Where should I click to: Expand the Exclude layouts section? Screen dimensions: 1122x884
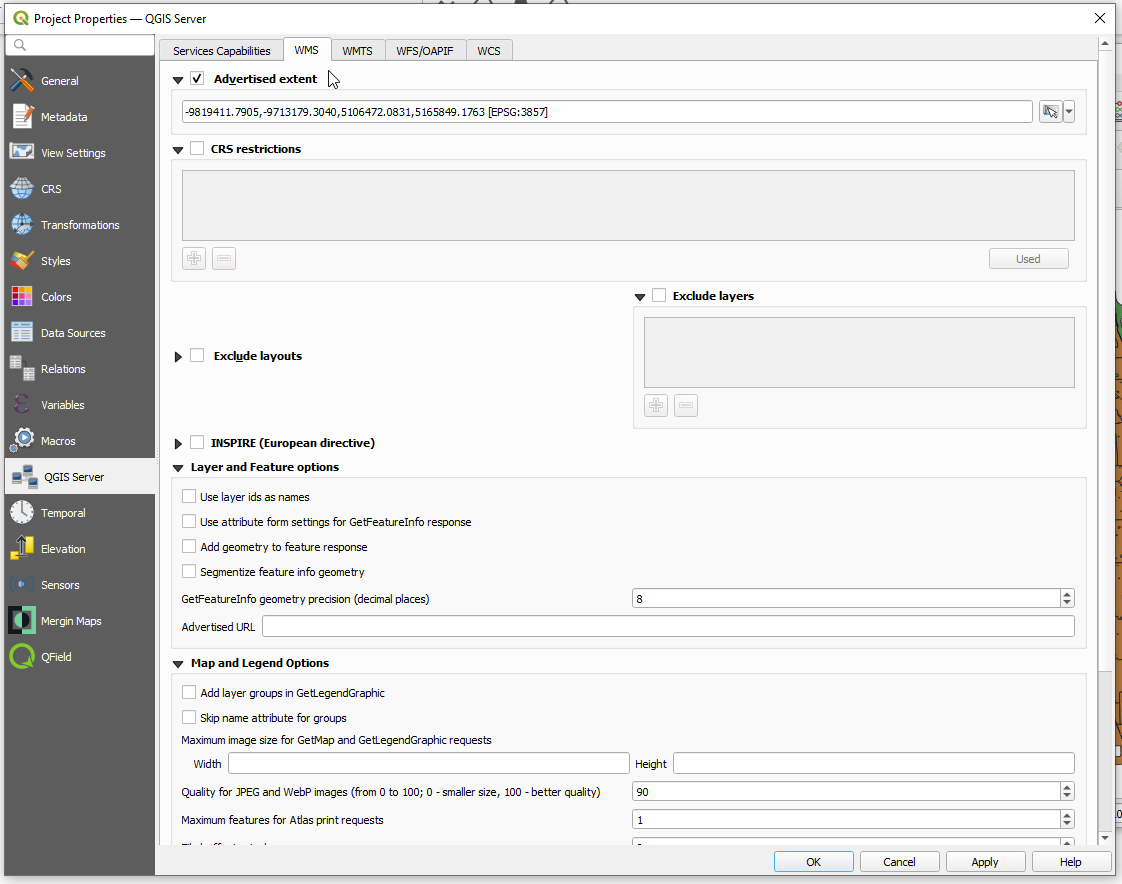[x=179, y=357]
